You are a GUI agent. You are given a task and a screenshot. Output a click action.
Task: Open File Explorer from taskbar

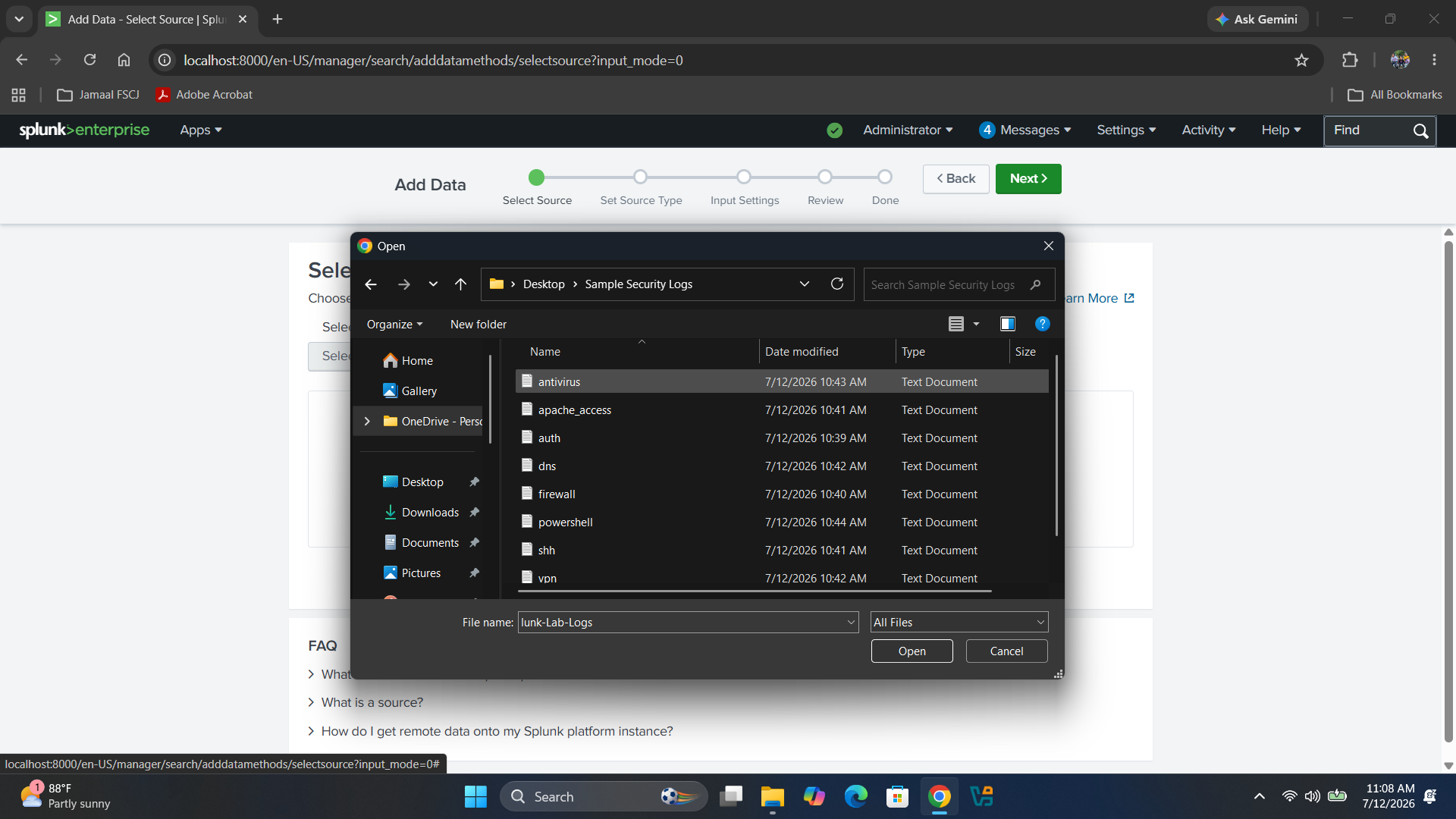click(x=772, y=797)
